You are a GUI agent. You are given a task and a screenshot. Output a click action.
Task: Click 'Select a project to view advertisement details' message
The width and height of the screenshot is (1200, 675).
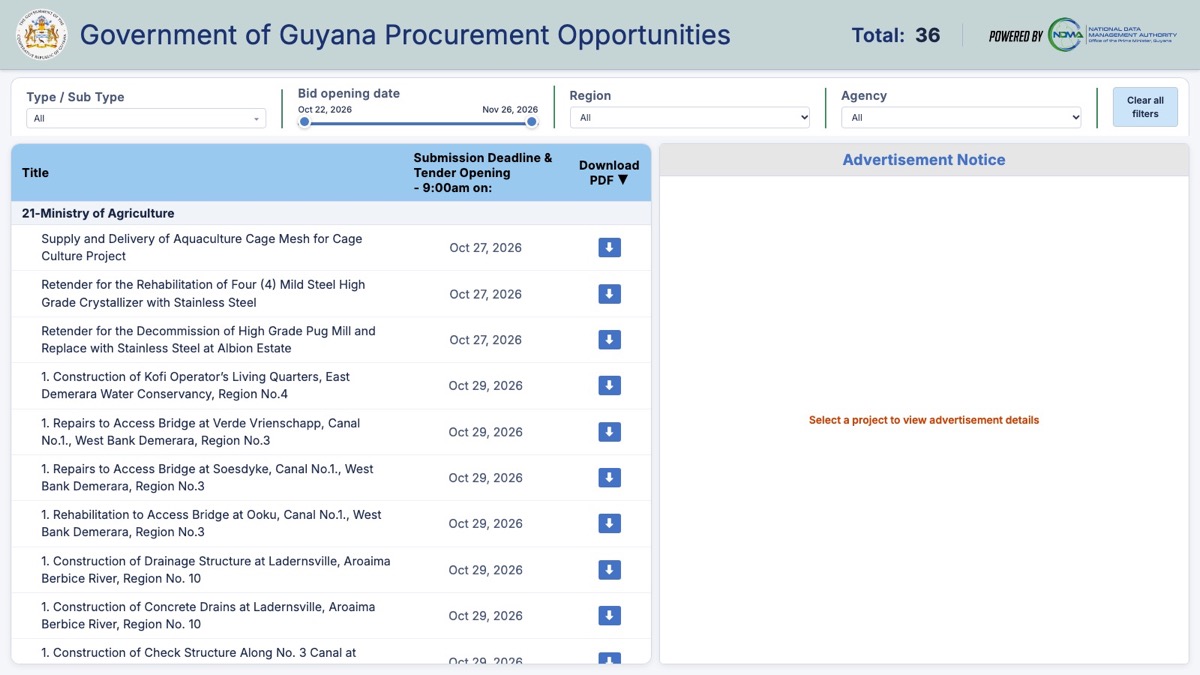click(x=924, y=420)
